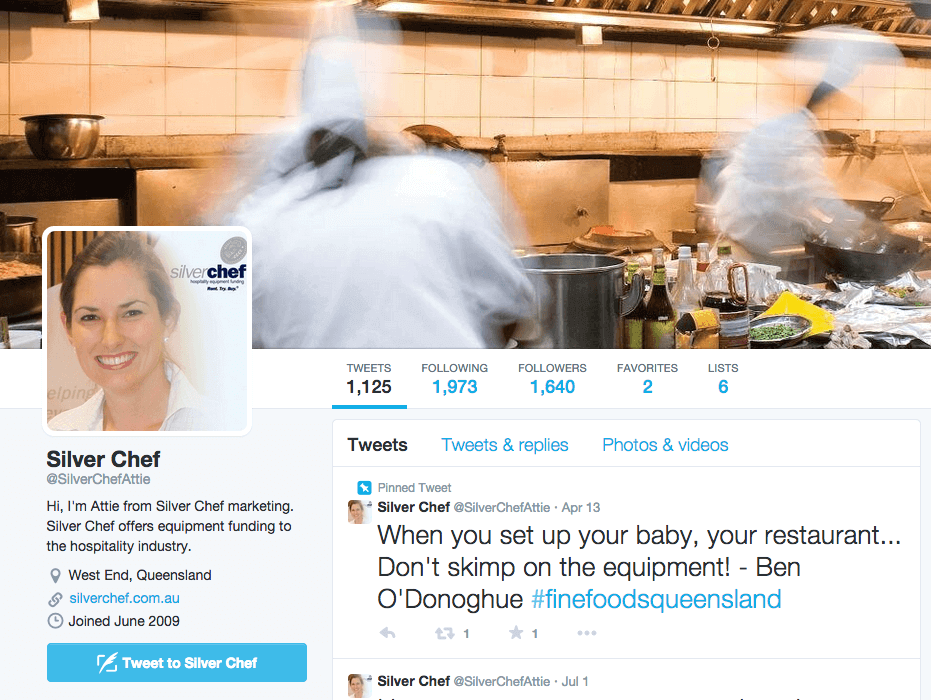Visit the silverchef.com.au website link
This screenshot has width=931, height=700.
[124, 598]
